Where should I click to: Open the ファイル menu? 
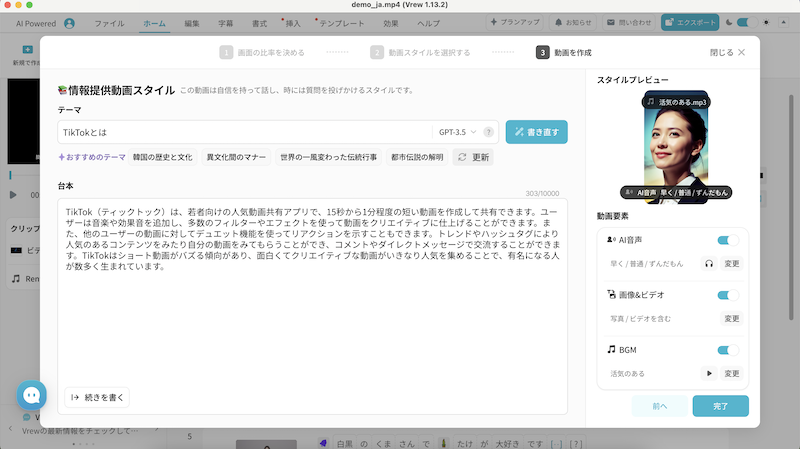pos(109,23)
